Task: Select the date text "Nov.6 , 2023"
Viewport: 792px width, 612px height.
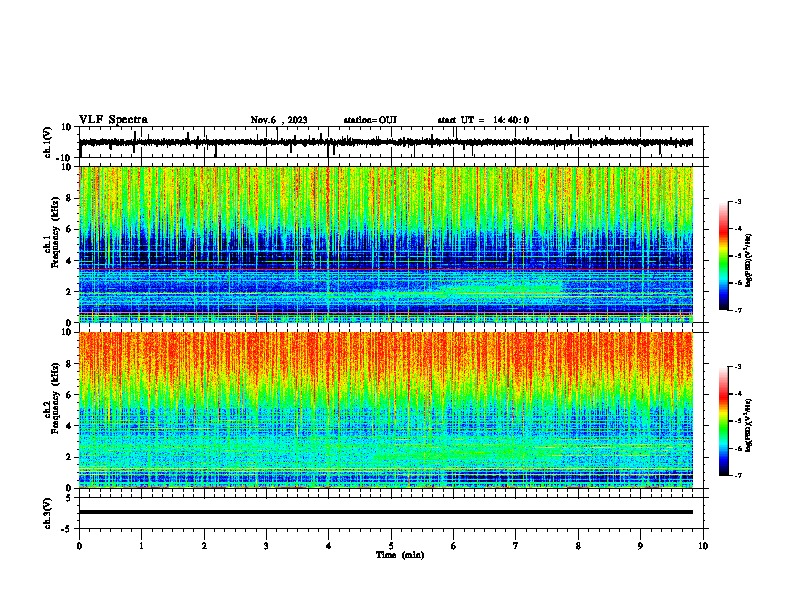Action: point(279,120)
